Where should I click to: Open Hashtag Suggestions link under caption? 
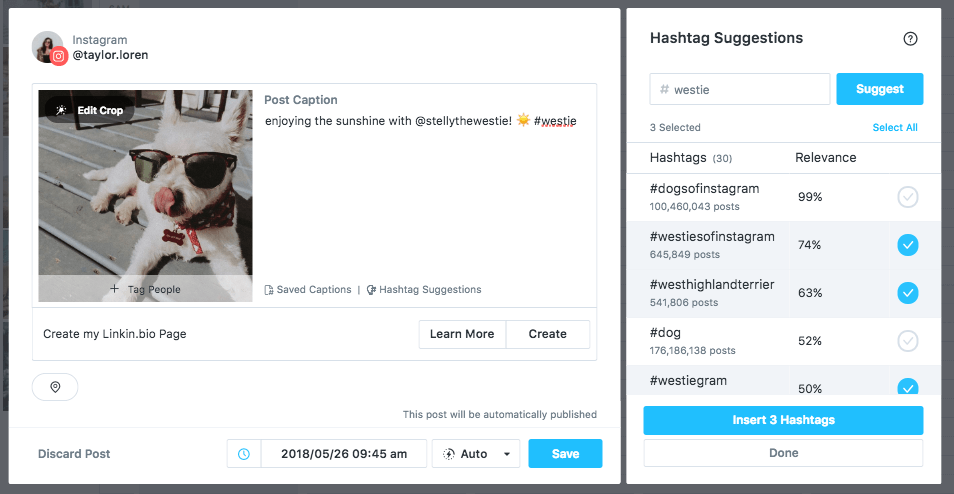[424, 290]
